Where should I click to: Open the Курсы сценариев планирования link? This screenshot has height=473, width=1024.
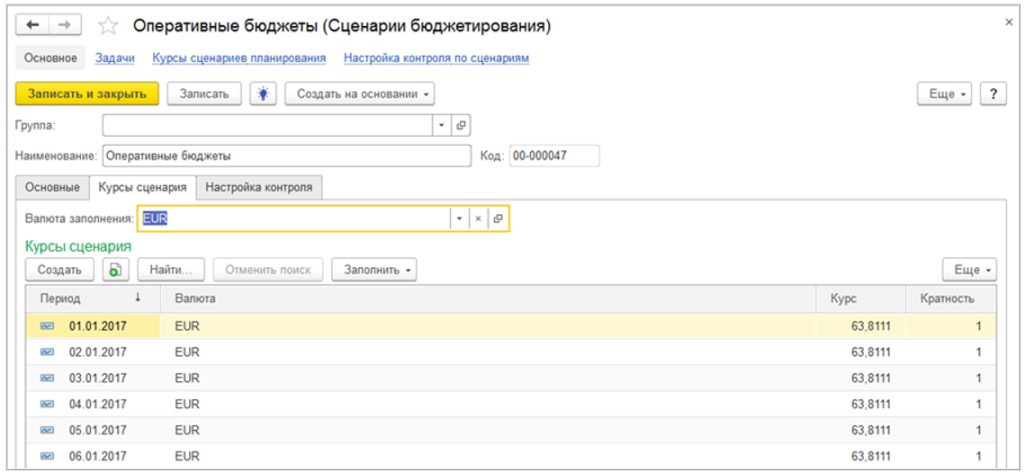pos(239,58)
